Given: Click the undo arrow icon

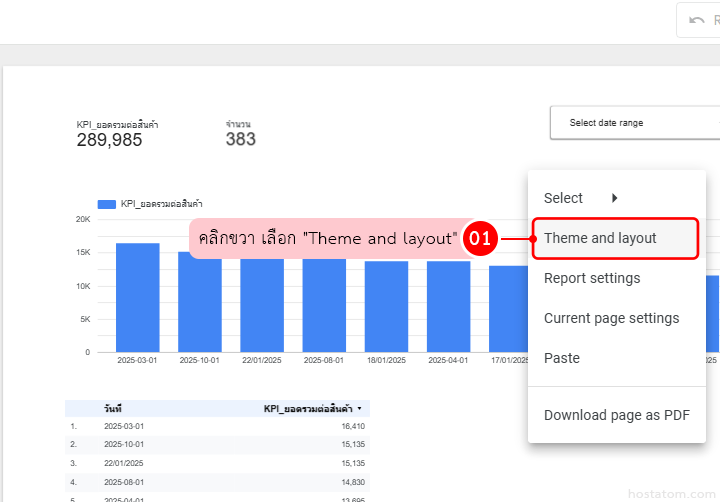Looking at the screenshot, I should [697, 20].
